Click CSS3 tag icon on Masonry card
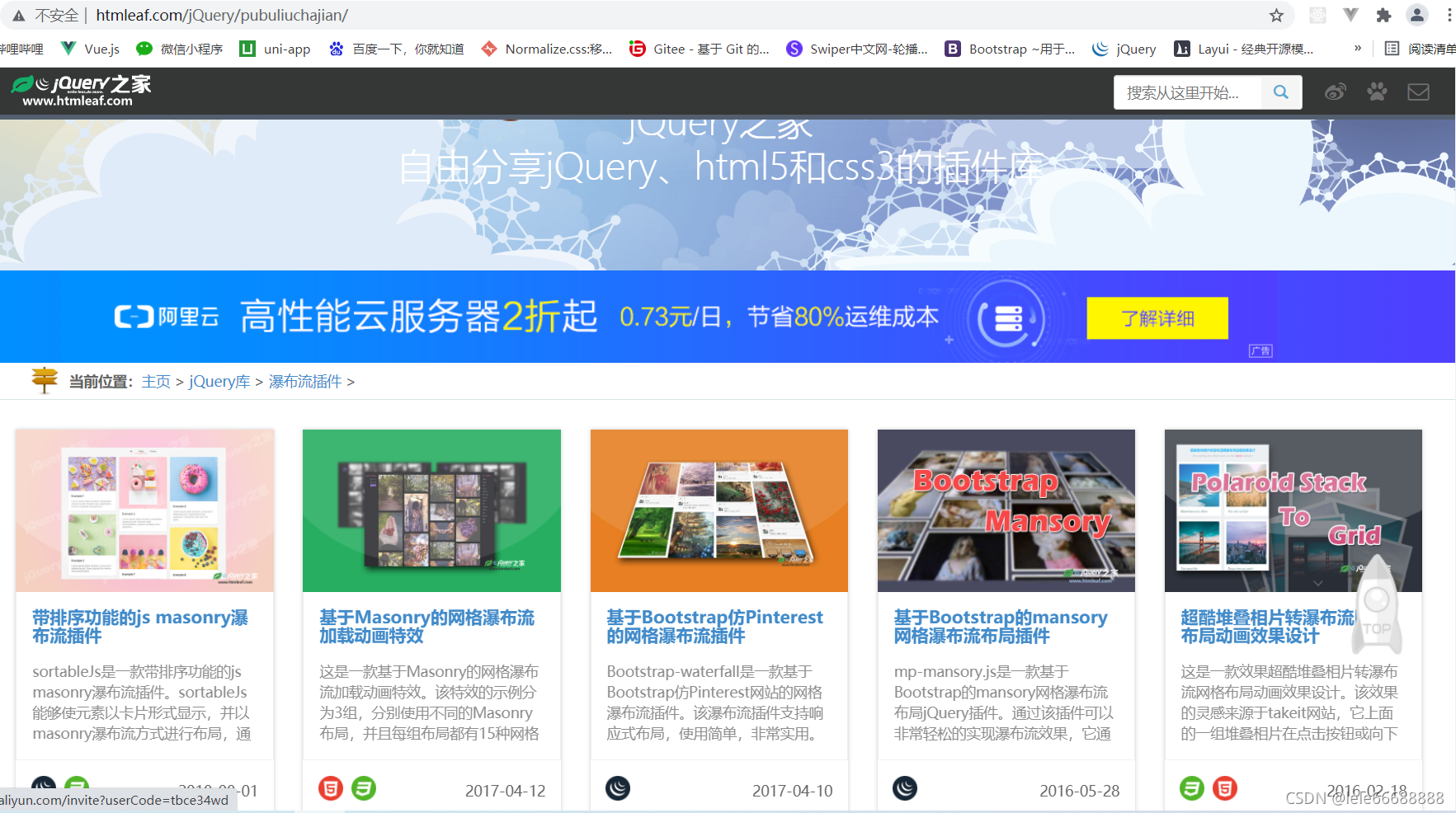This screenshot has width=1456, height=813. pos(364,788)
